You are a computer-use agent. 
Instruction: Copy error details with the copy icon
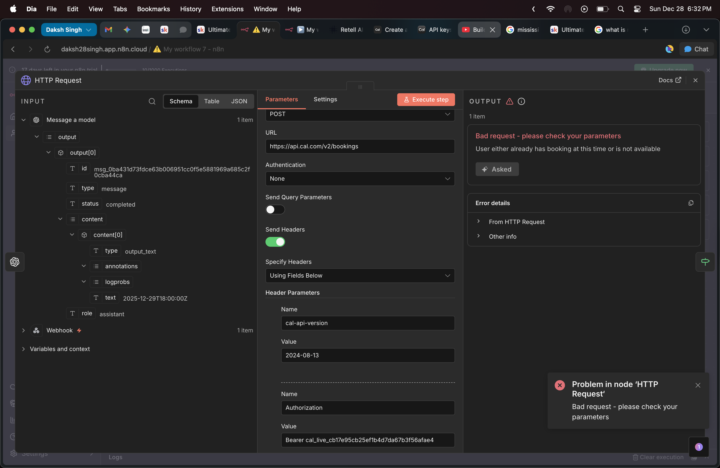(691, 202)
